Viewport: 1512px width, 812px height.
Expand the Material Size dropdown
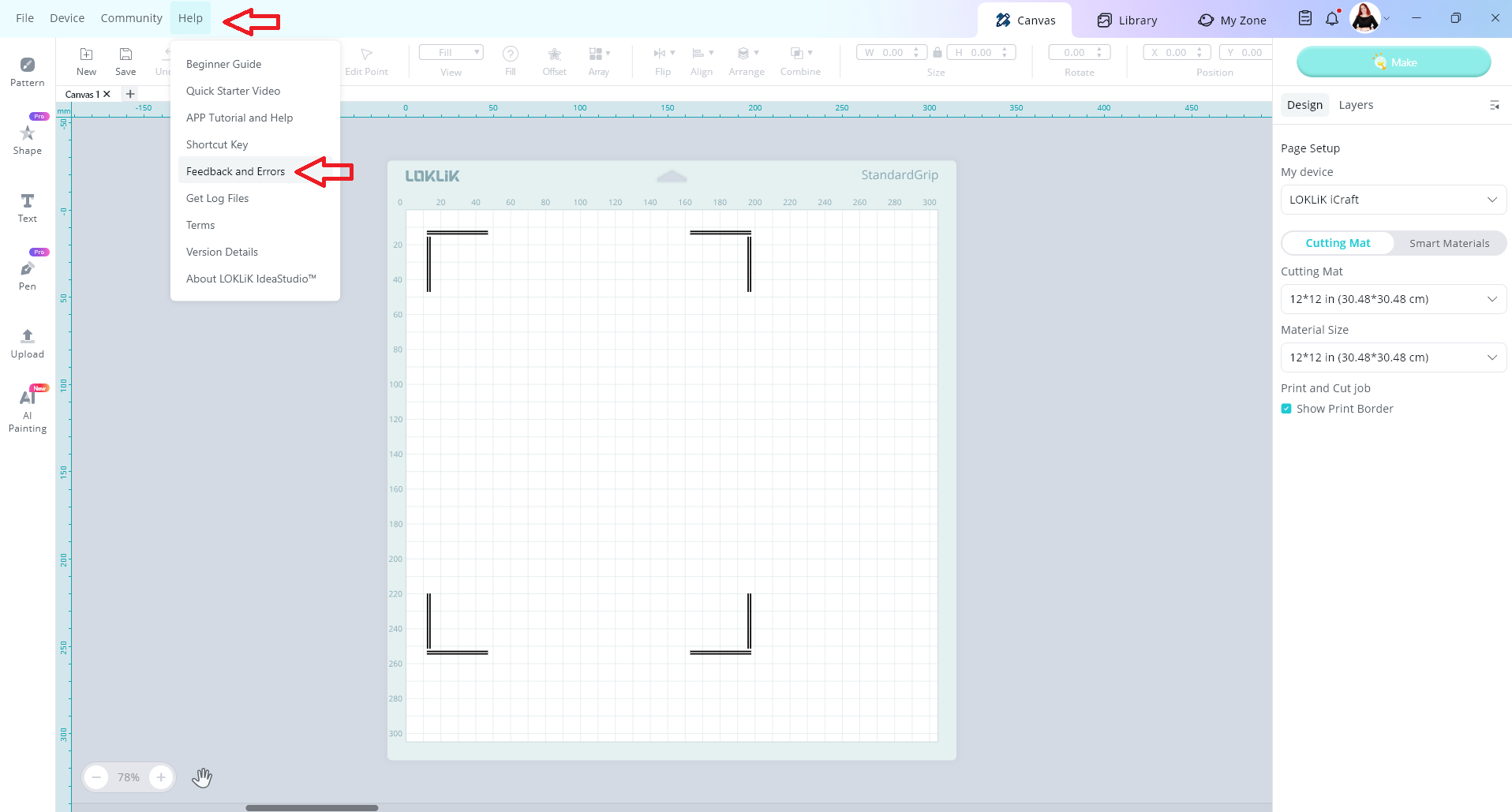[1393, 357]
